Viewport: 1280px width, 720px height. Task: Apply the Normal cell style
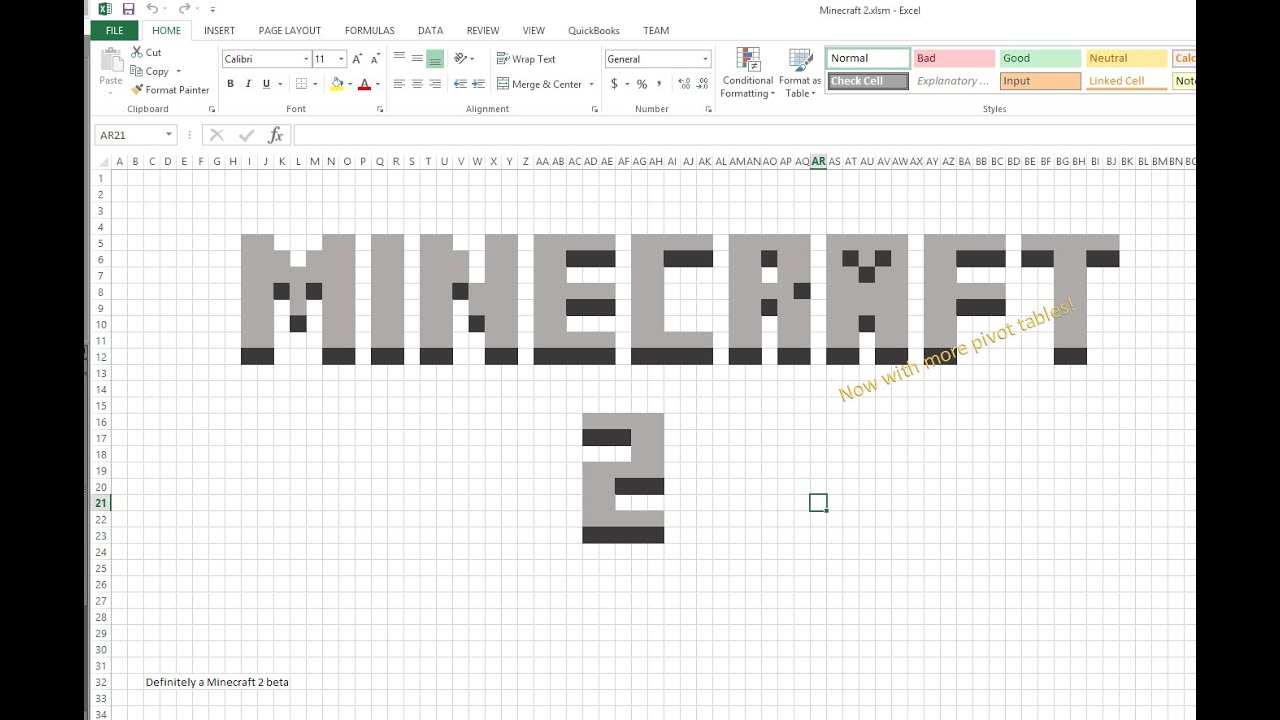click(868, 58)
